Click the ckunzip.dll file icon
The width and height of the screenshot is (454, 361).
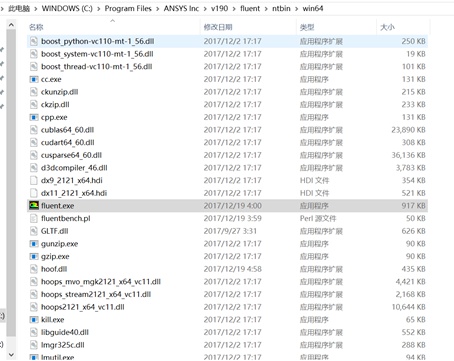[34, 92]
